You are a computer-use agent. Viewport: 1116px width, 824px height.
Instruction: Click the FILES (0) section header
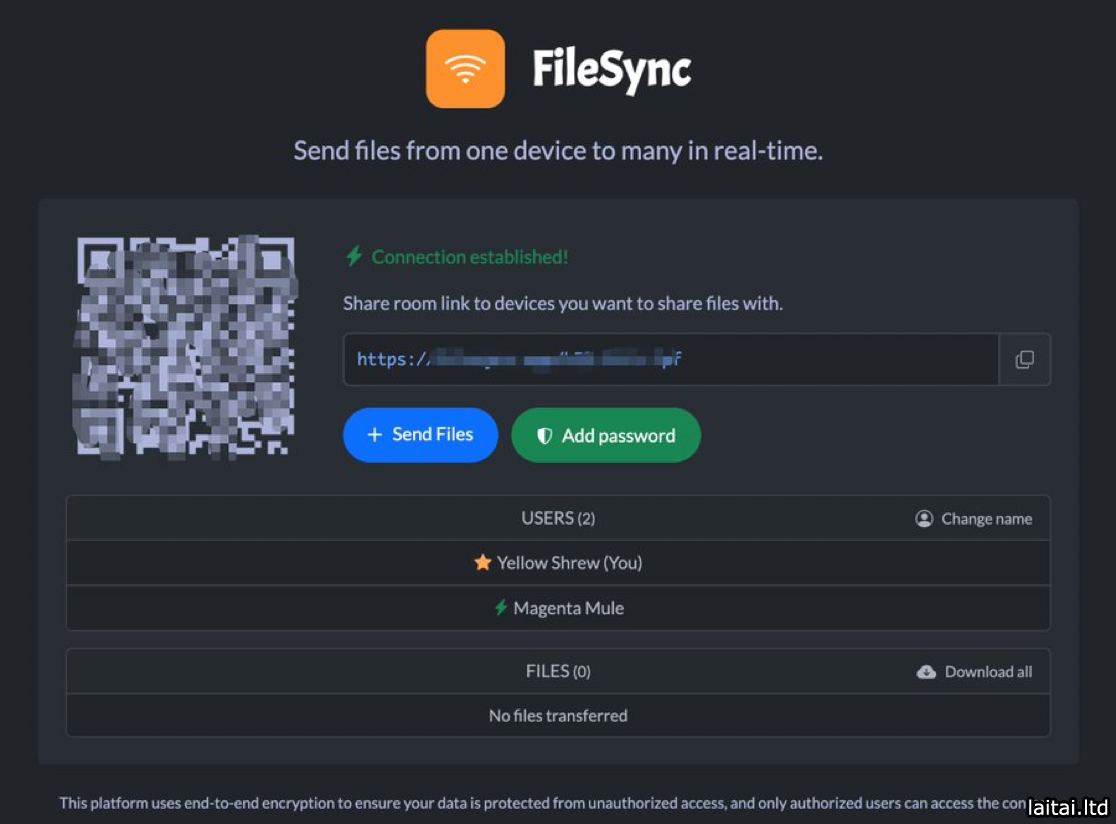pos(558,671)
